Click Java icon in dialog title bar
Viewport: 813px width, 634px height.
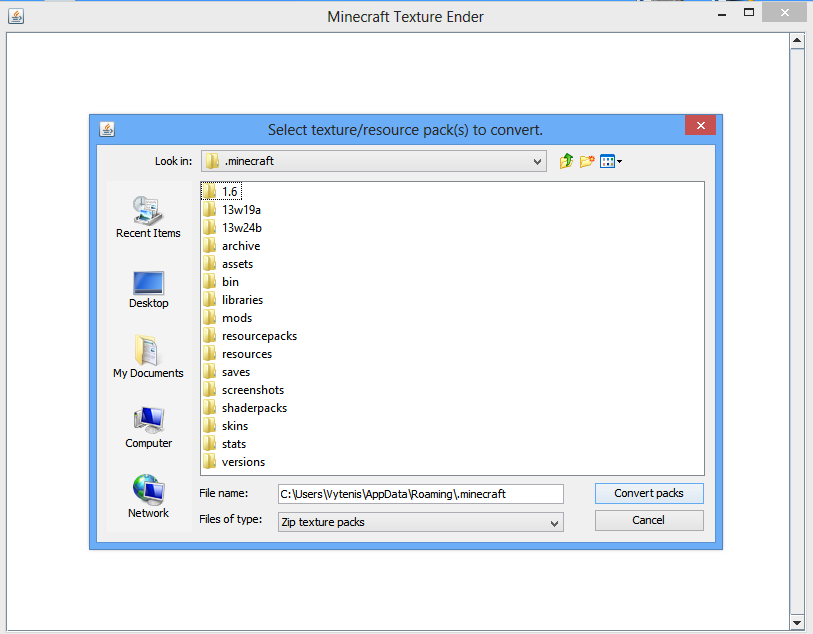107,129
